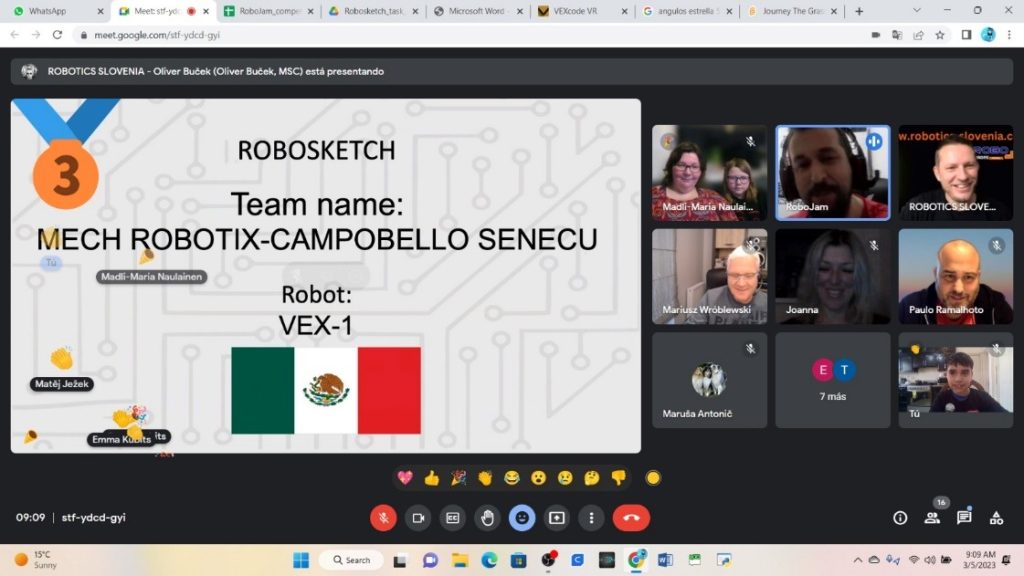Show the participants list
The image size is (1024, 576).
[932, 518]
